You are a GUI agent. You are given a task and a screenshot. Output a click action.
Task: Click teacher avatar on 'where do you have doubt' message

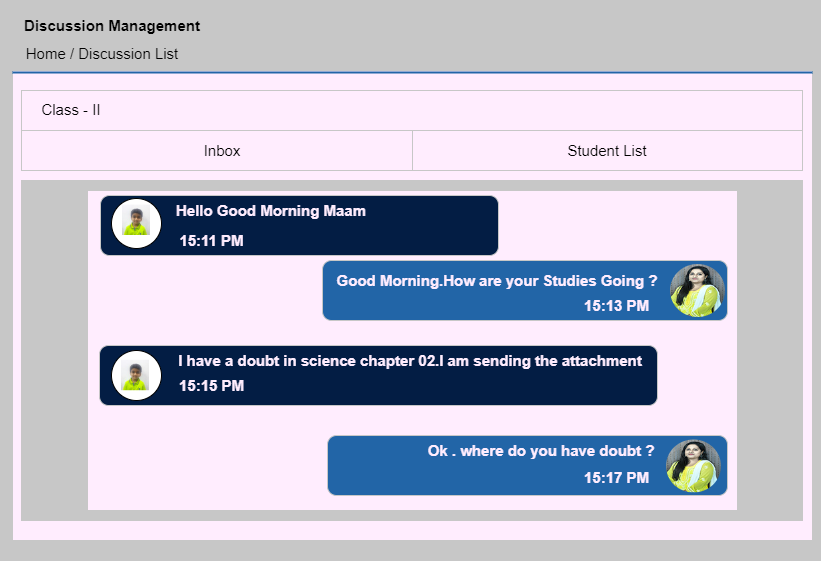click(x=693, y=466)
